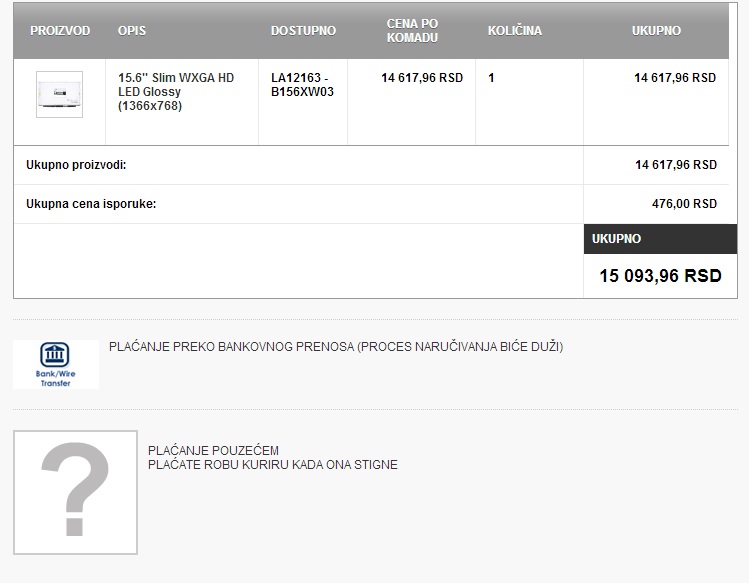The height and width of the screenshot is (583, 749).
Task: Select the Plaćanje preko bankovnog prenosa option
Action: 336,346
